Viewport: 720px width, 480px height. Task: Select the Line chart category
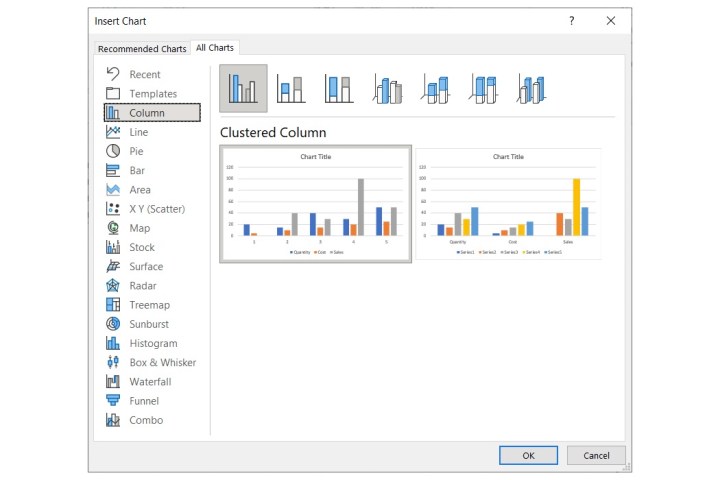pos(152,132)
